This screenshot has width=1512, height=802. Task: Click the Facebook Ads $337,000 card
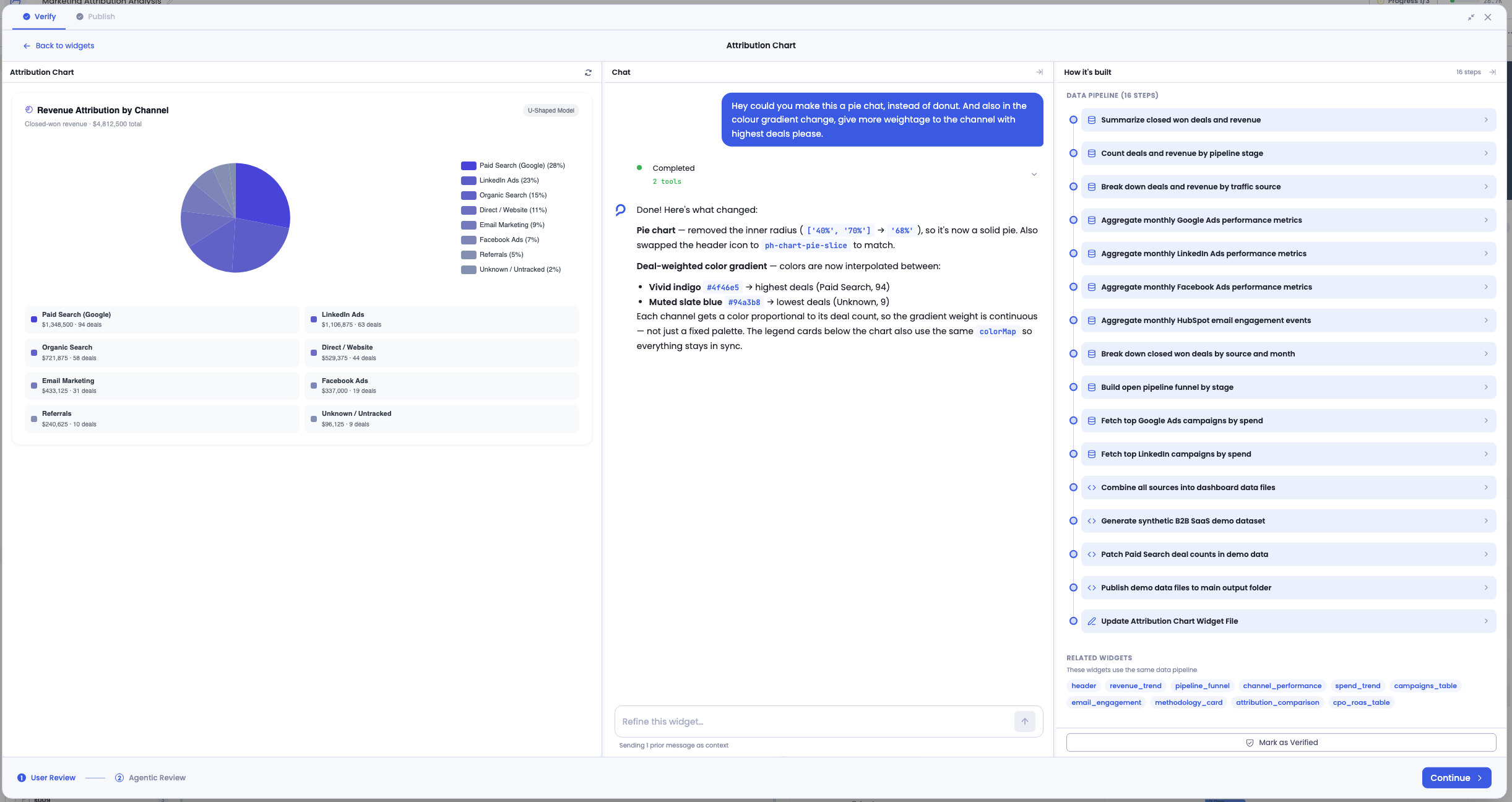coord(441,386)
